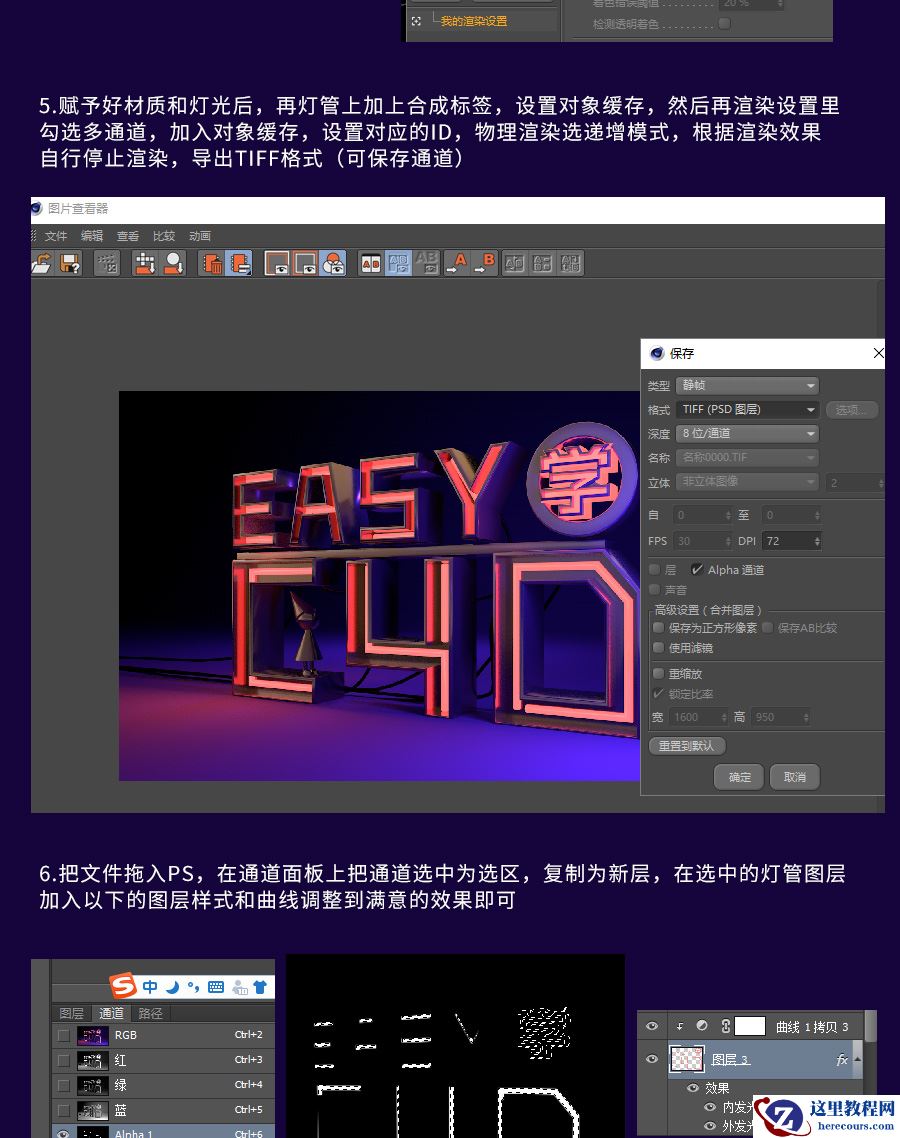900x1138 pixels.
Task: Enable the 使用滤镜 checkbox
Action: pyautogui.click(x=658, y=648)
